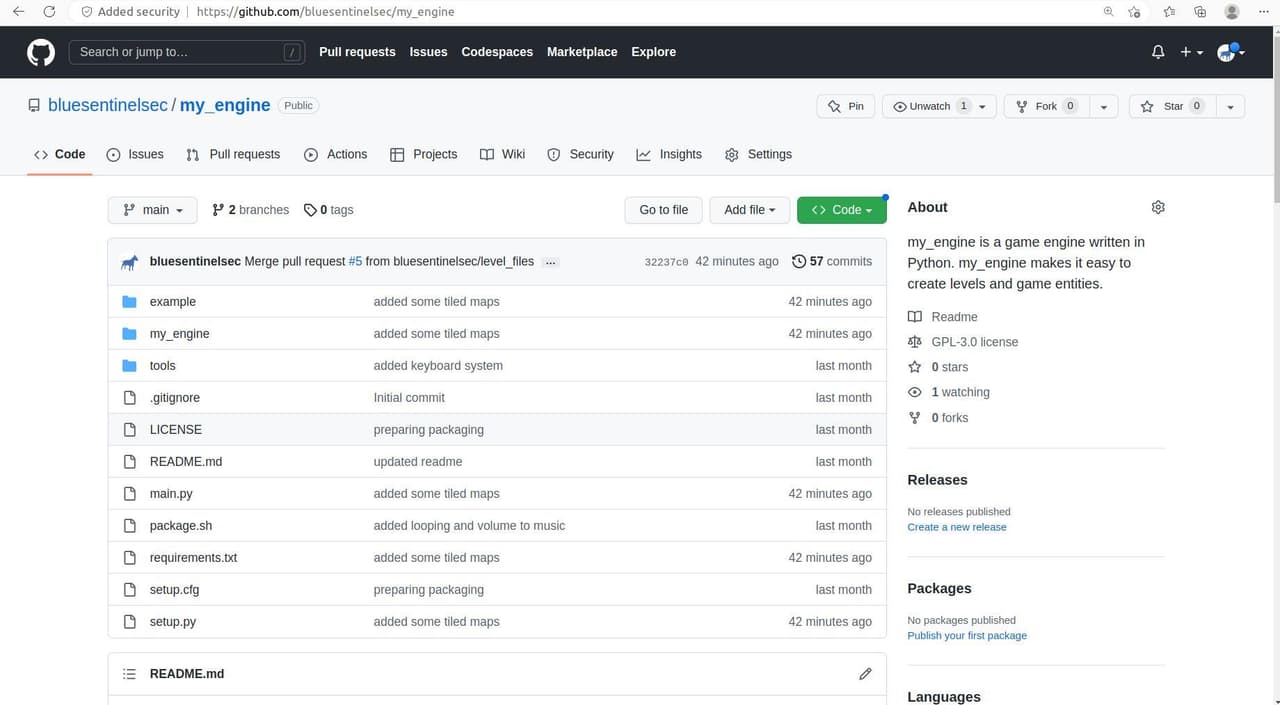Image resolution: width=1280 pixels, height=705 pixels.
Task: Open the my_engine folder
Action: click(180, 334)
